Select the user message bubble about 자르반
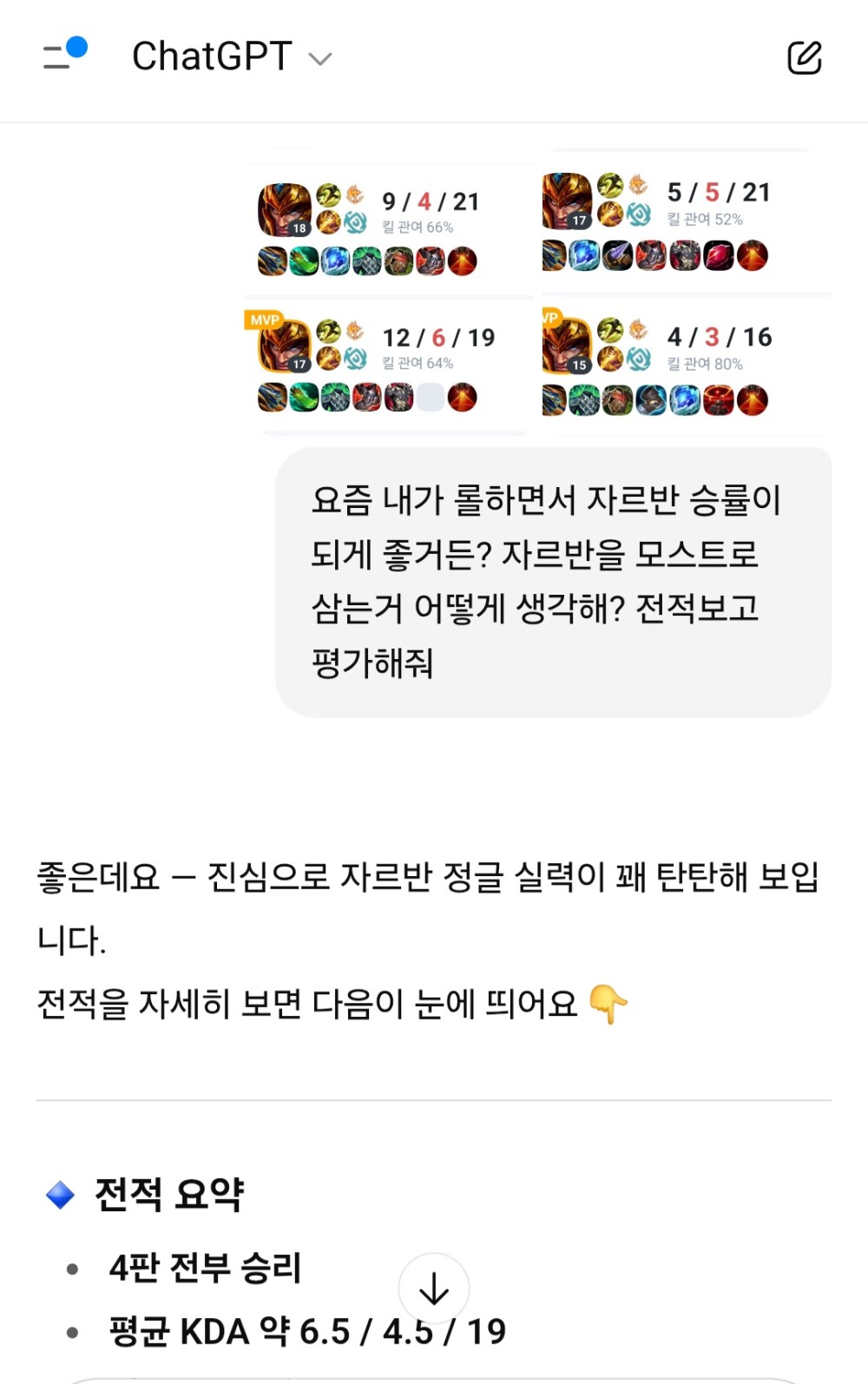The height and width of the screenshot is (1384, 868). coord(553,582)
